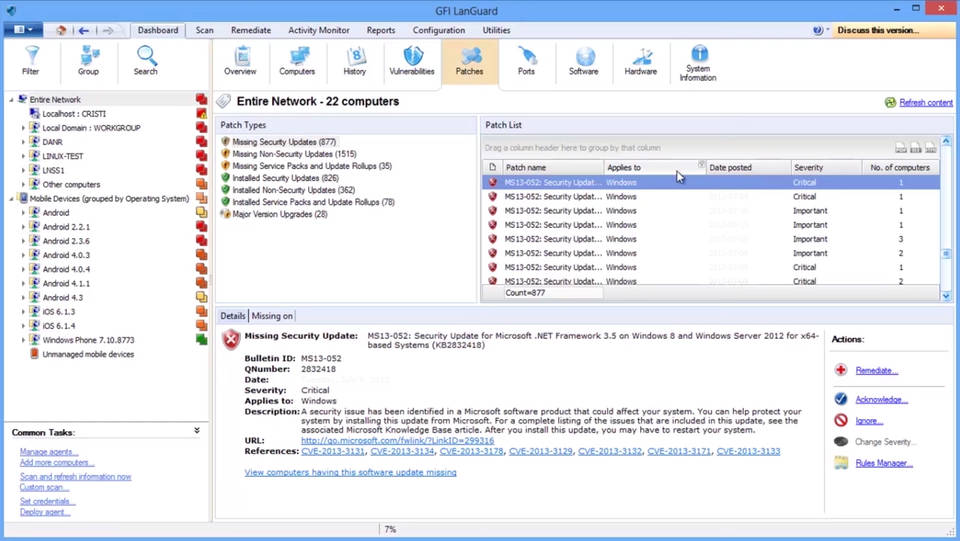
Task: Open the Software inventory view
Action: pyautogui.click(x=584, y=60)
